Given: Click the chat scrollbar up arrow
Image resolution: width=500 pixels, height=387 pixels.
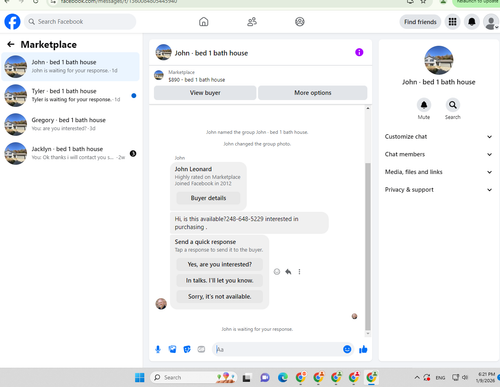Looking at the screenshot, I should tap(368, 108).
